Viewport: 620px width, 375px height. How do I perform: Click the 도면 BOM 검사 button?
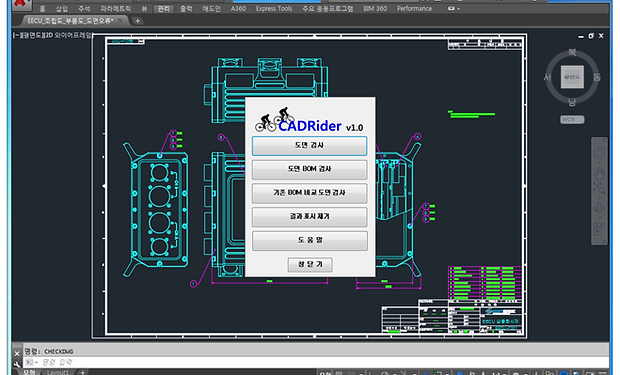pyautogui.click(x=309, y=169)
